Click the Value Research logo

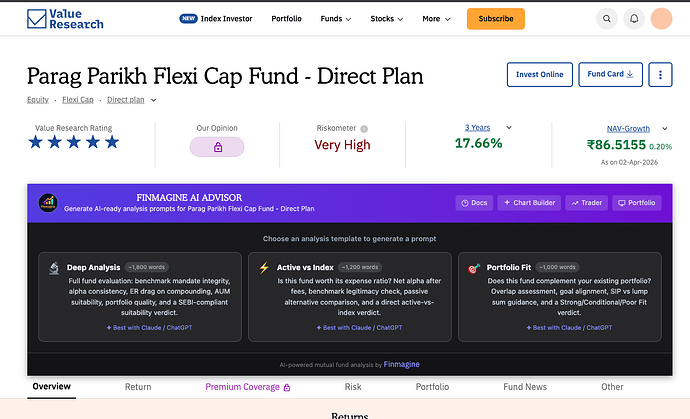pos(65,19)
